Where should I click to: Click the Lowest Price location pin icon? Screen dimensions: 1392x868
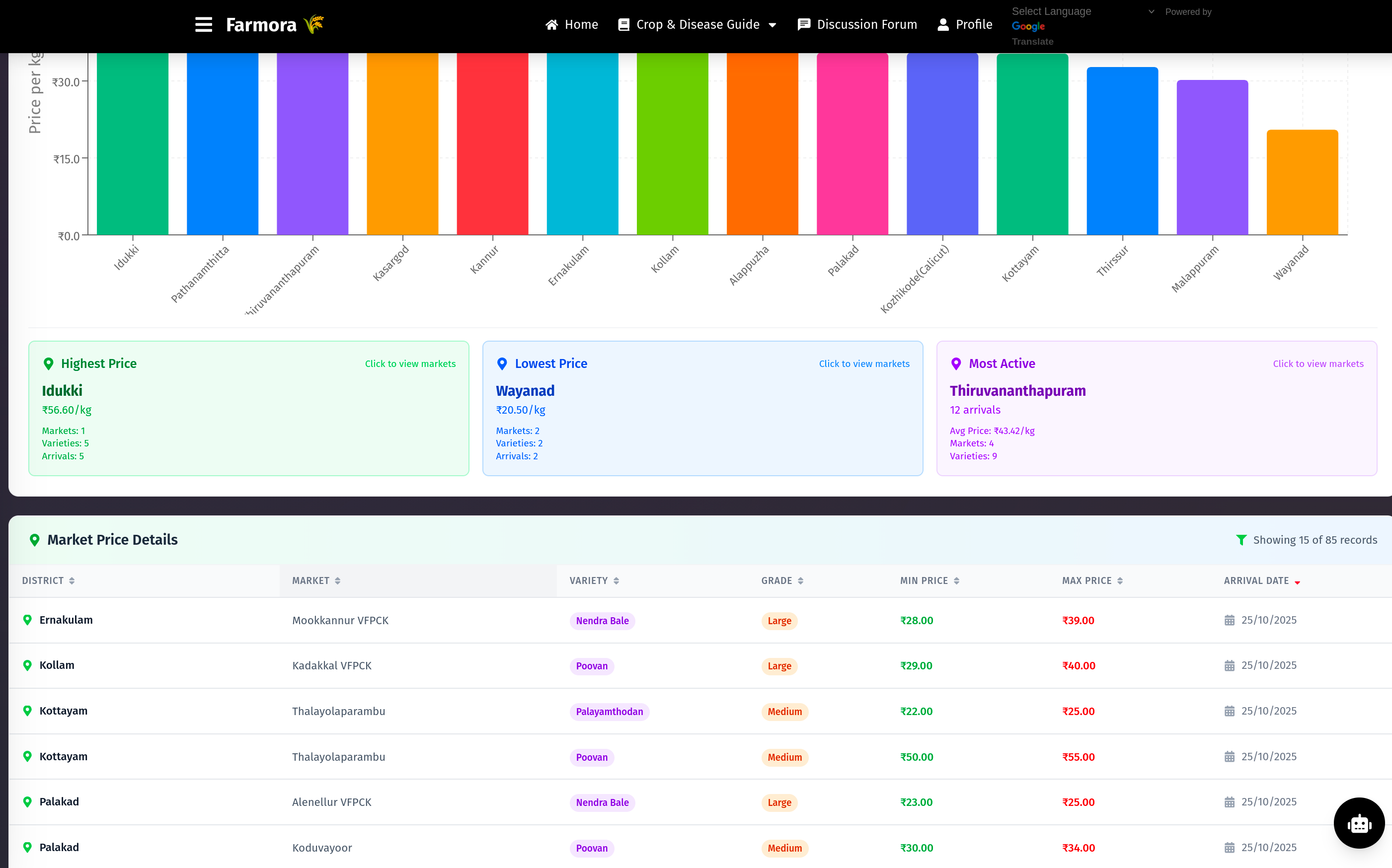pyautogui.click(x=502, y=364)
